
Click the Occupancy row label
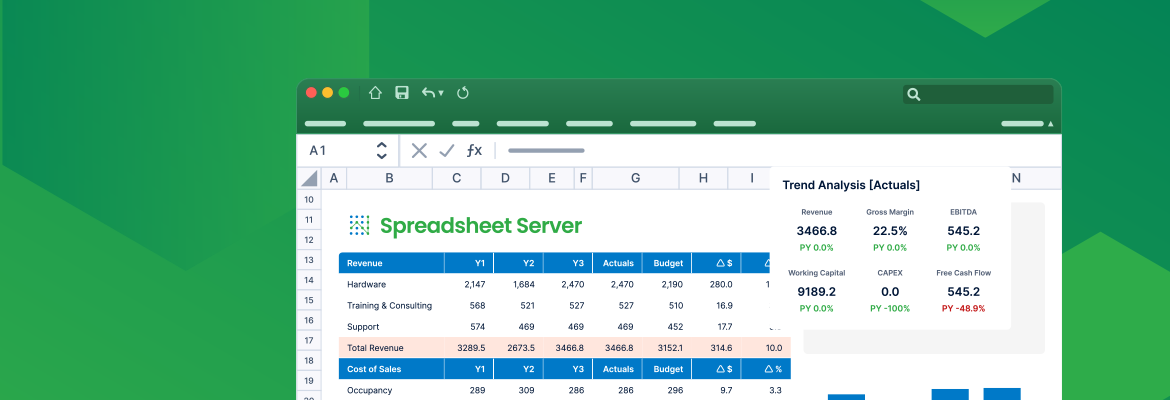click(x=369, y=390)
